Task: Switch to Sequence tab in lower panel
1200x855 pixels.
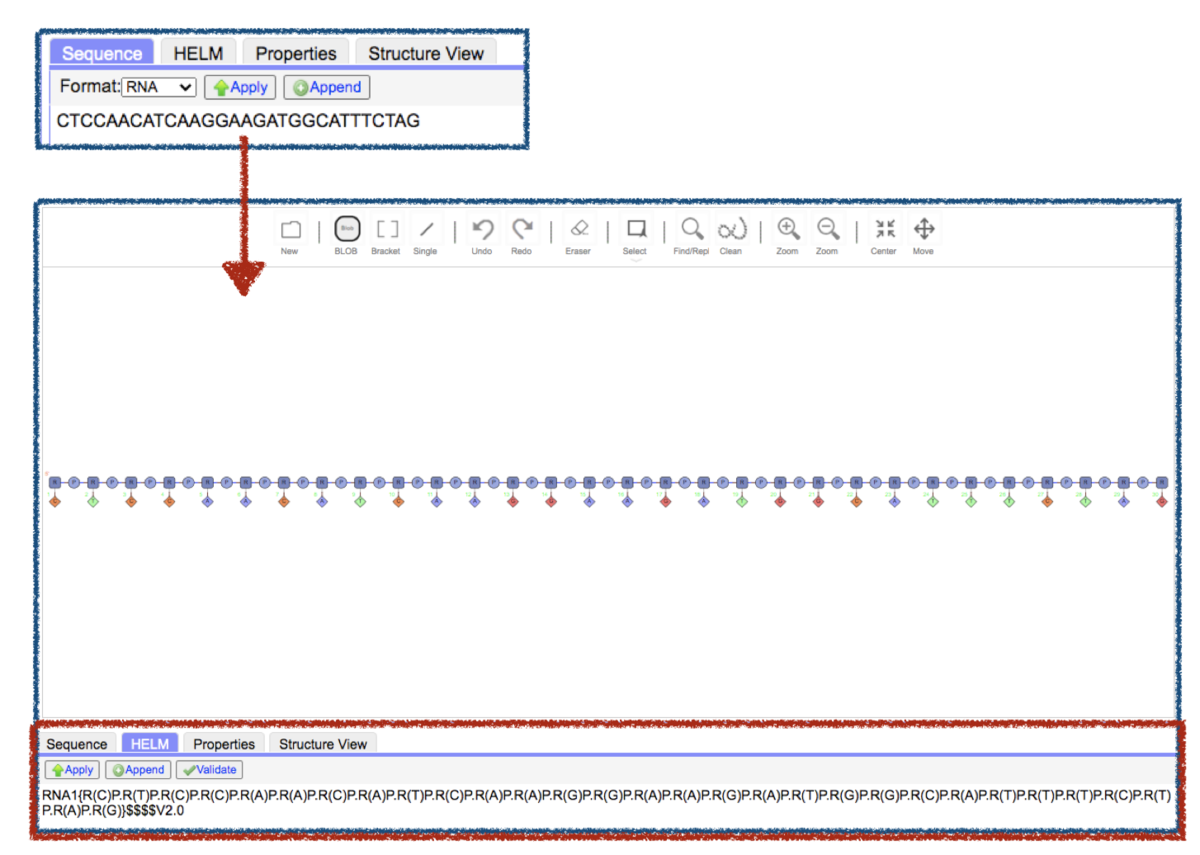Action: 77,744
